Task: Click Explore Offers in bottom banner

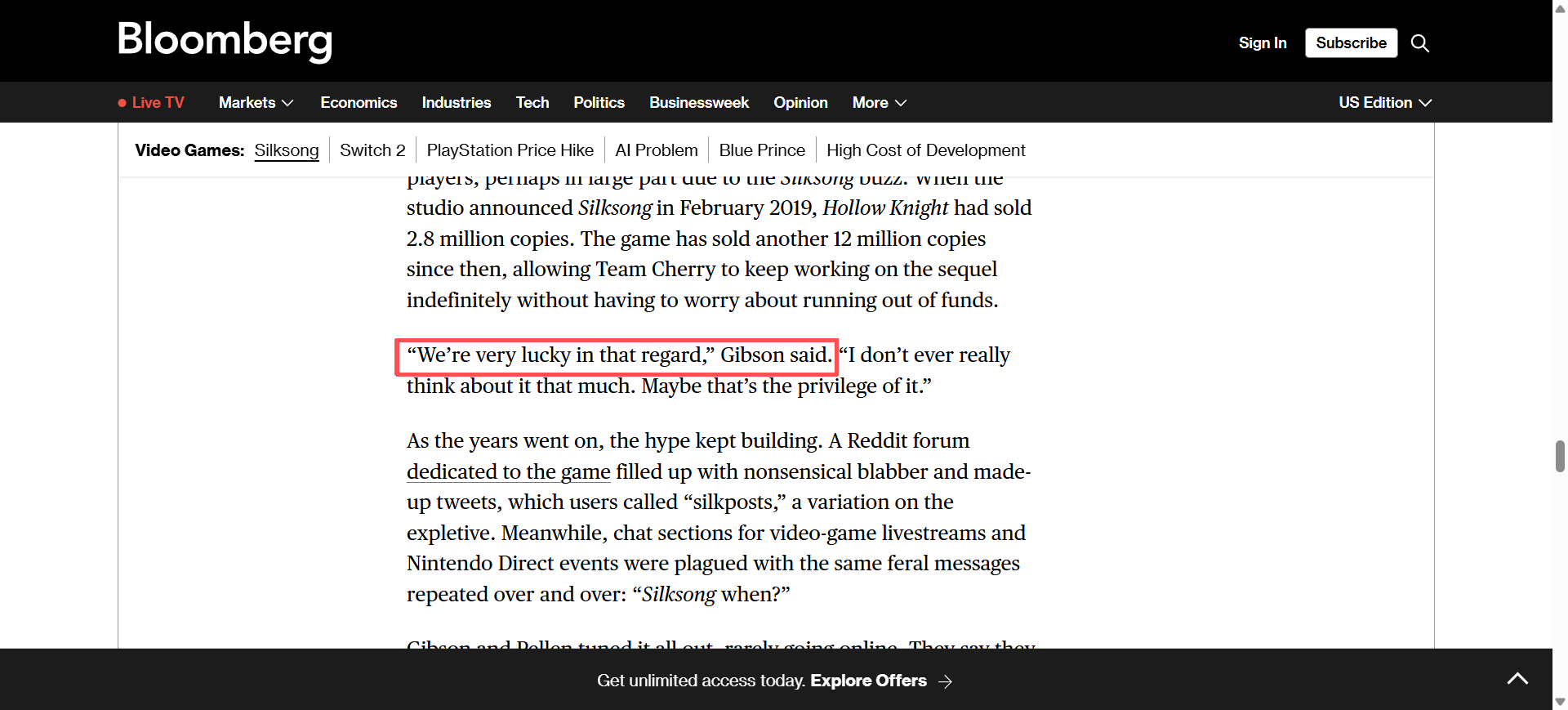Action: 868,681
